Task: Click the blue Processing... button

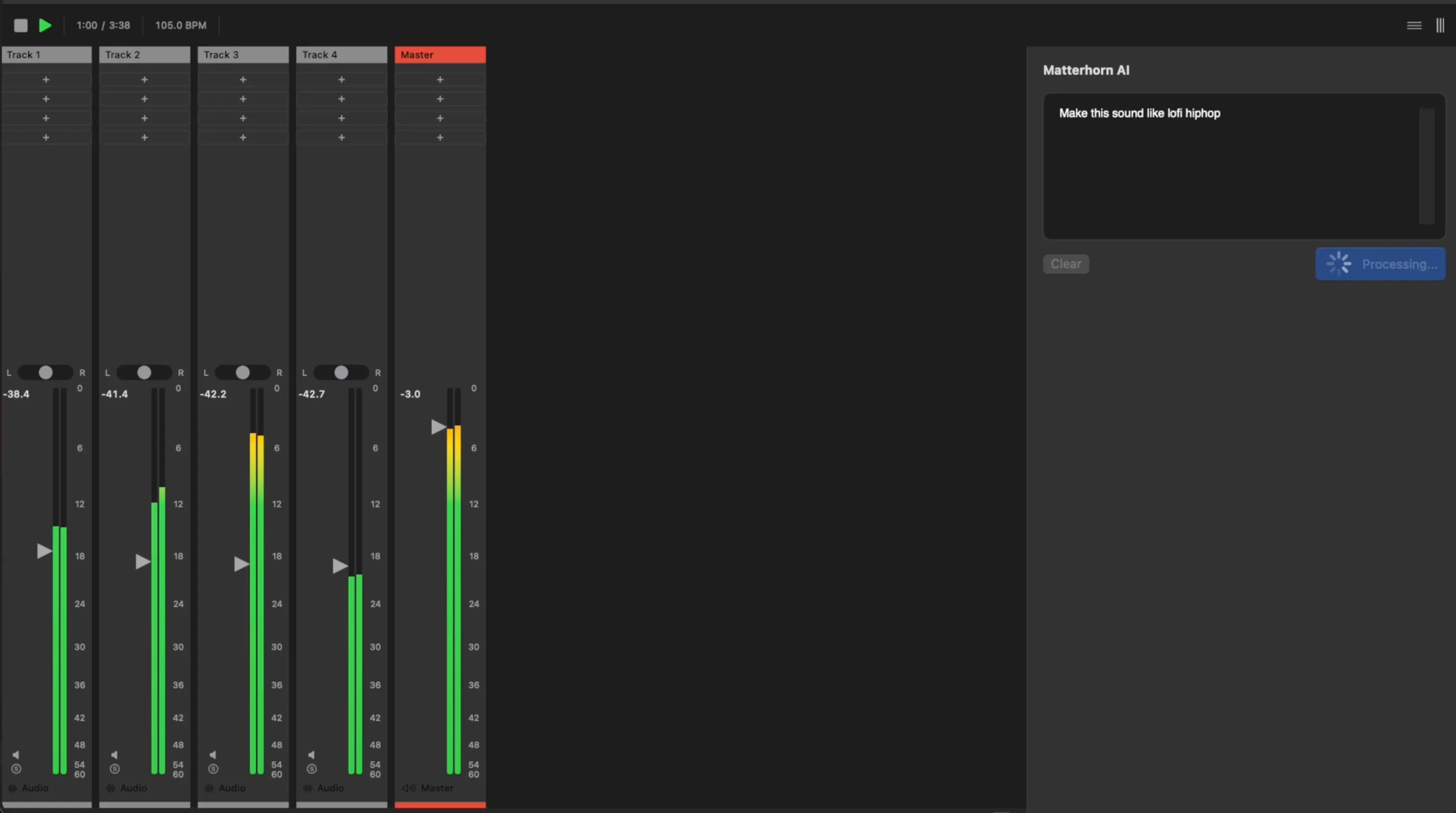Action: (x=1380, y=264)
